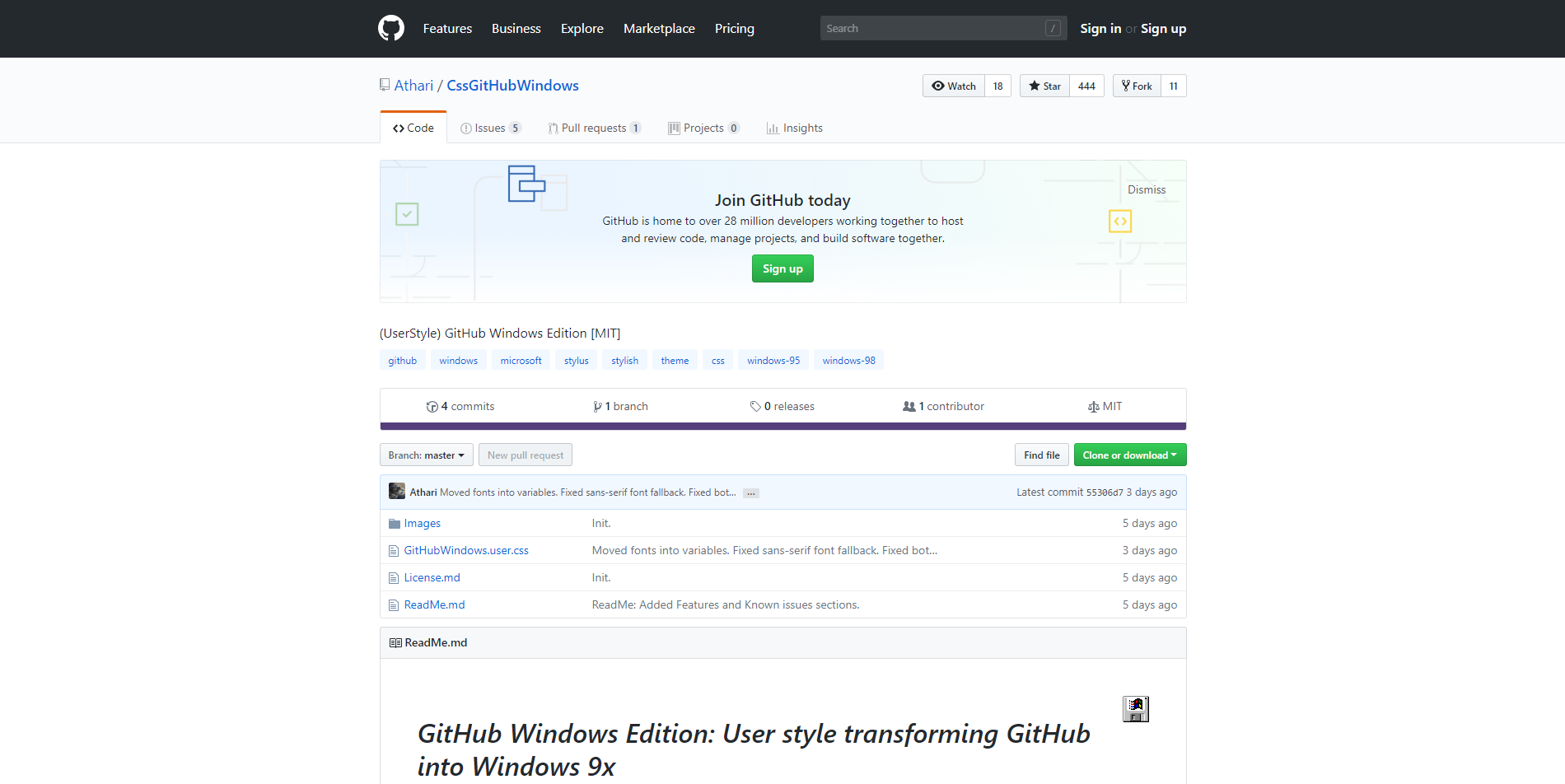Select the windows topic tag
The image size is (1565, 784).
tap(458, 361)
